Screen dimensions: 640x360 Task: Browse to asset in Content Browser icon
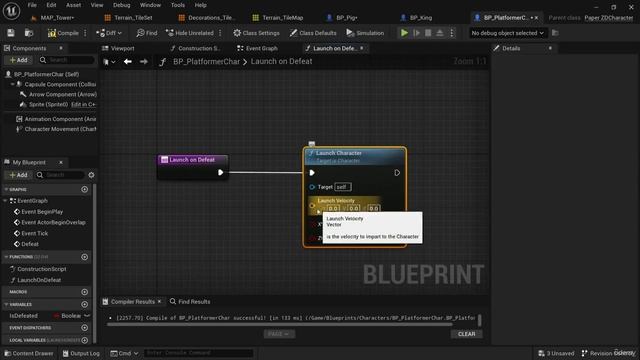29,33
